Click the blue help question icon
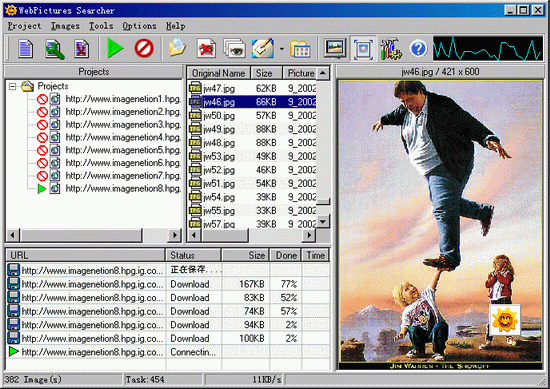The height and width of the screenshot is (389, 550). click(x=418, y=49)
